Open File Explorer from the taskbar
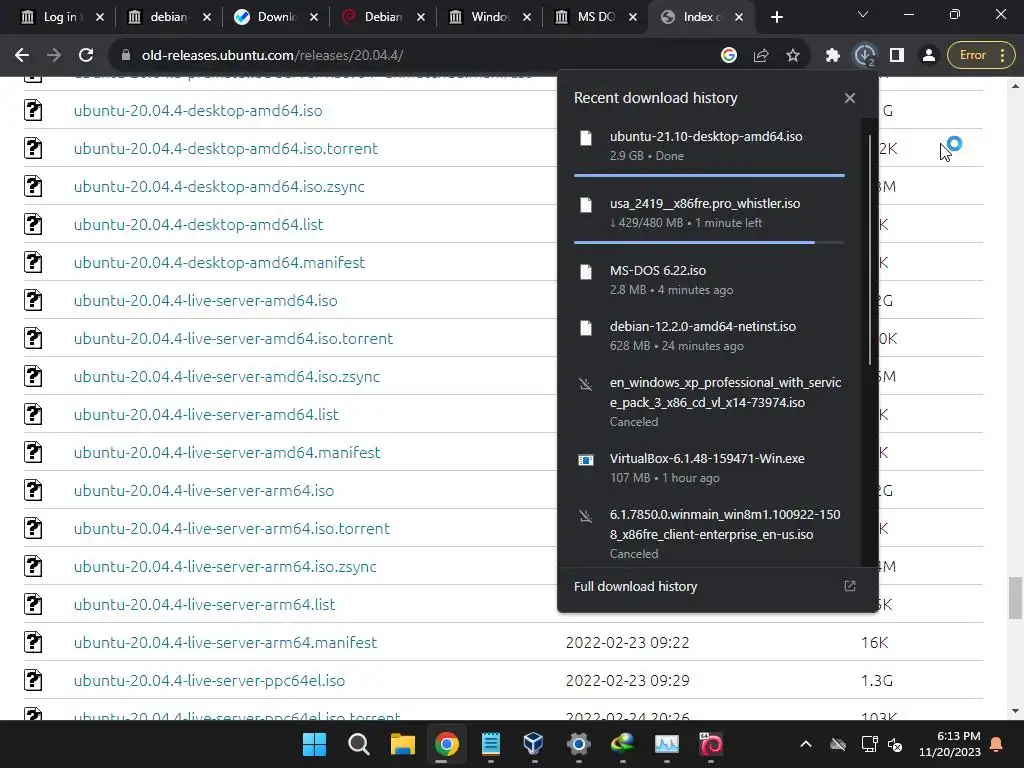This screenshot has width=1024, height=768. click(402, 744)
